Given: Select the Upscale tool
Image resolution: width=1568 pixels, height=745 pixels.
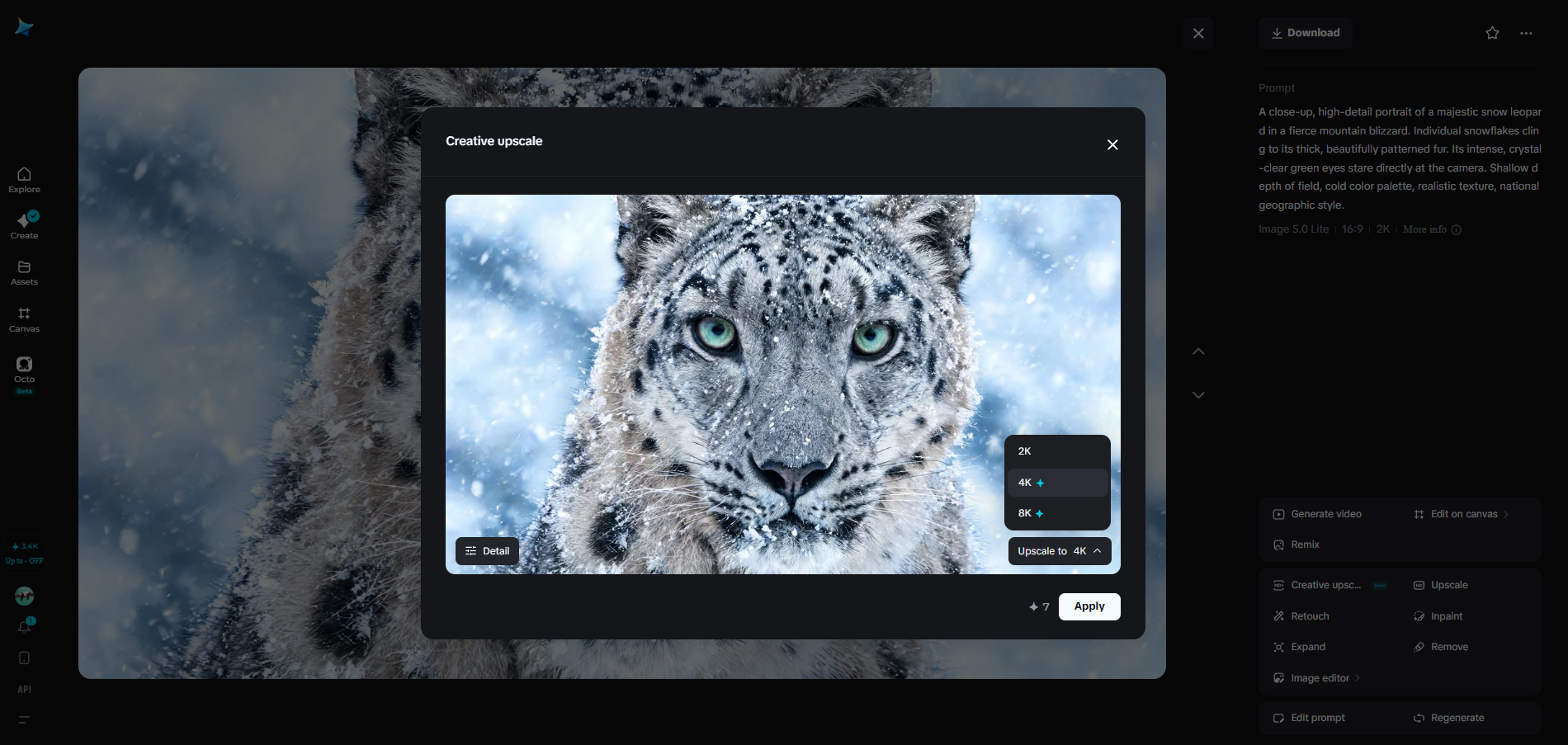Looking at the screenshot, I should (x=1441, y=585).
